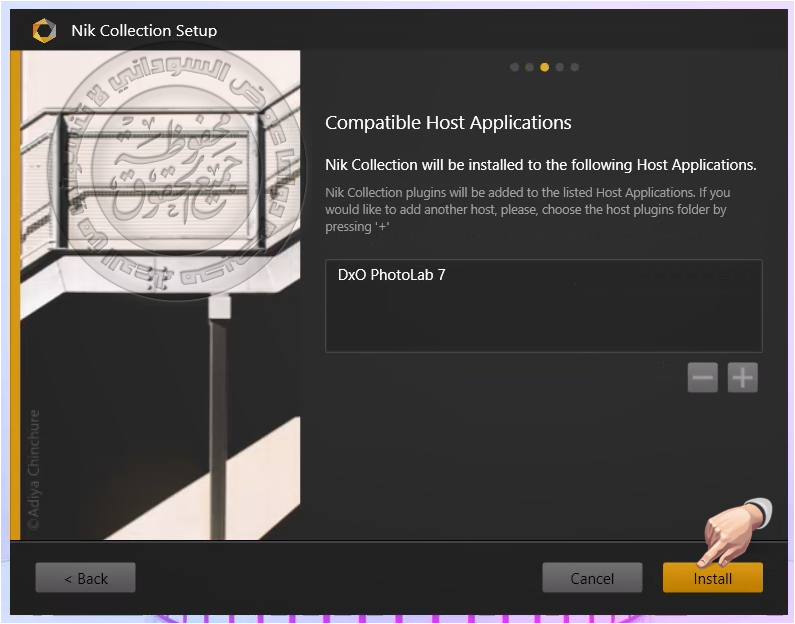Click the active yellow step indicator dot
The width and height of the screenshot is (795, 624).
545,67
